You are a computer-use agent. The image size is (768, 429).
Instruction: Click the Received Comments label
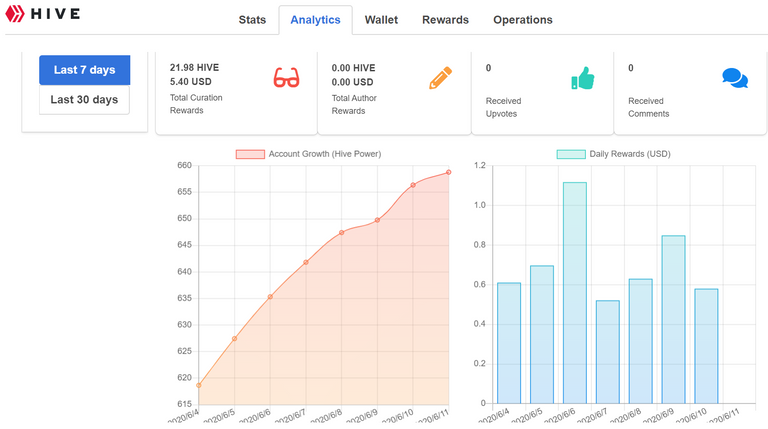click(648, 107)
